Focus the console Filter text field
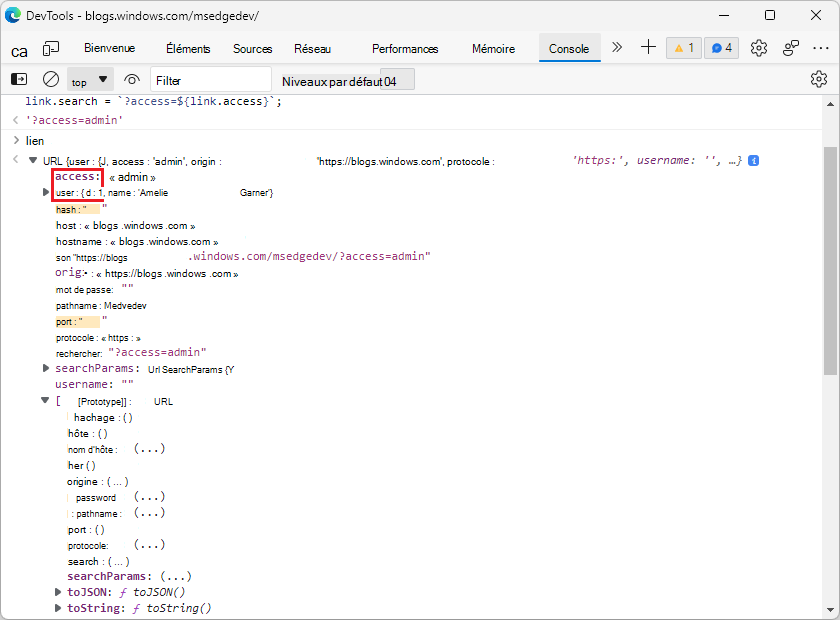 point(211,80)
